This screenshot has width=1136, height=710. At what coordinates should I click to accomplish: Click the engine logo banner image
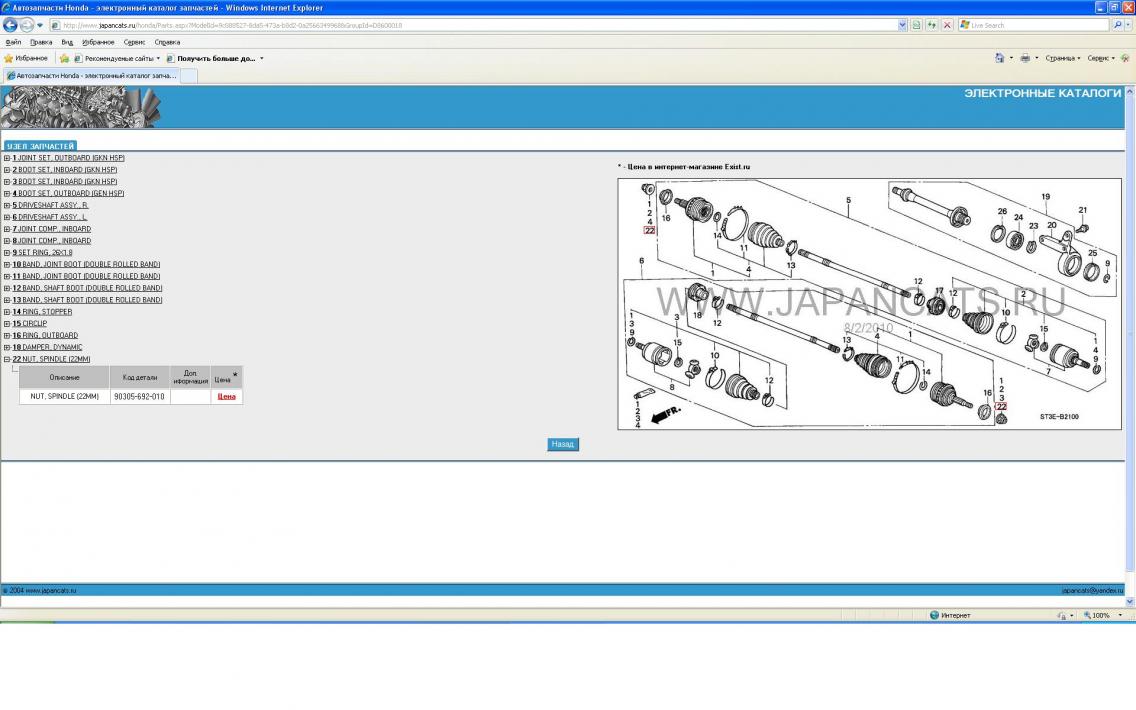point(81,107)
